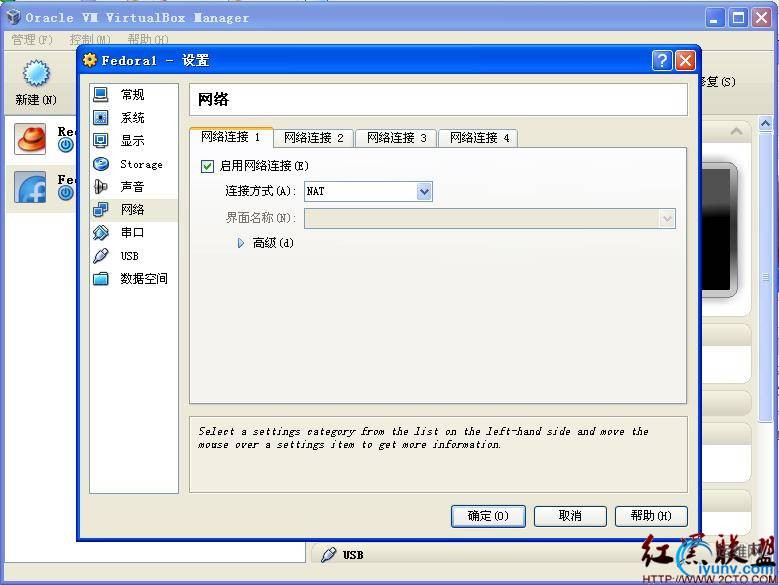This screenshot has width=779, height=585.
Task: Select the USB plug icon in sidebar
Action: click(x=101, y=256)
